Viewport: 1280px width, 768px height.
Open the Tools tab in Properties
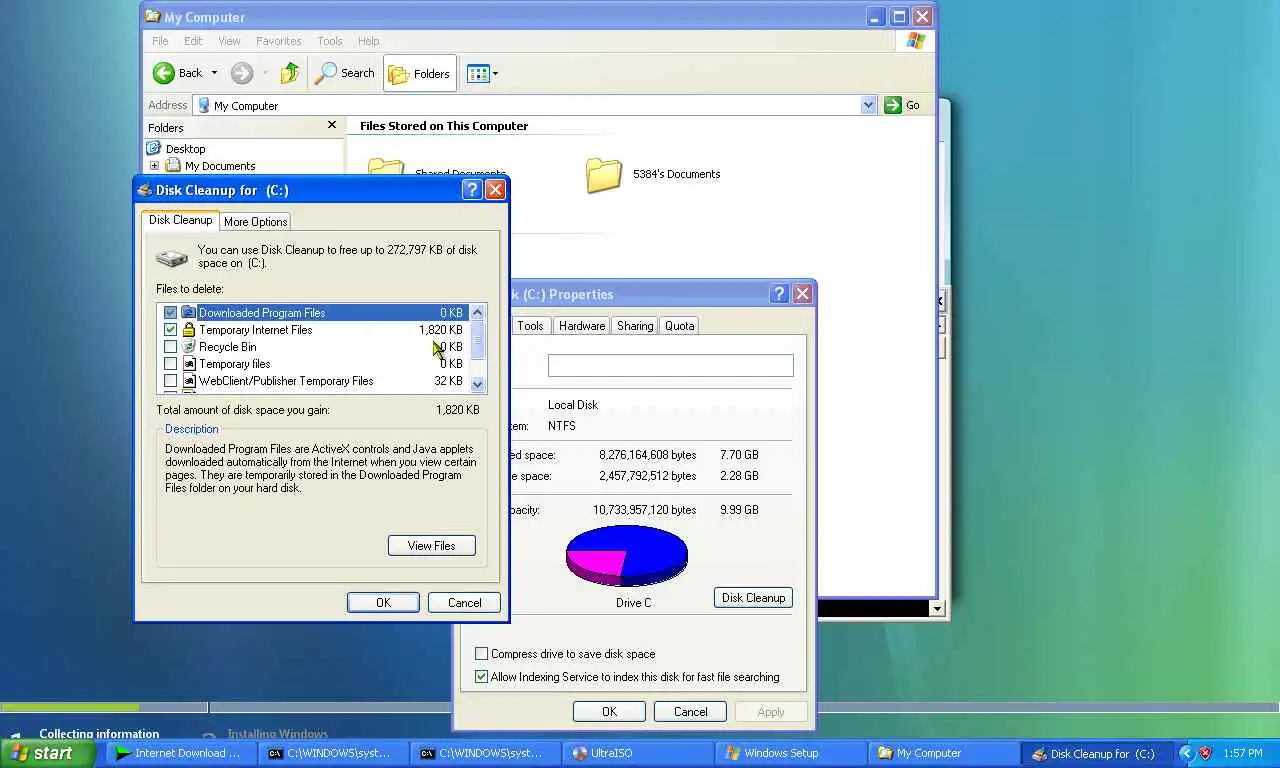click(x=530, y=326)
